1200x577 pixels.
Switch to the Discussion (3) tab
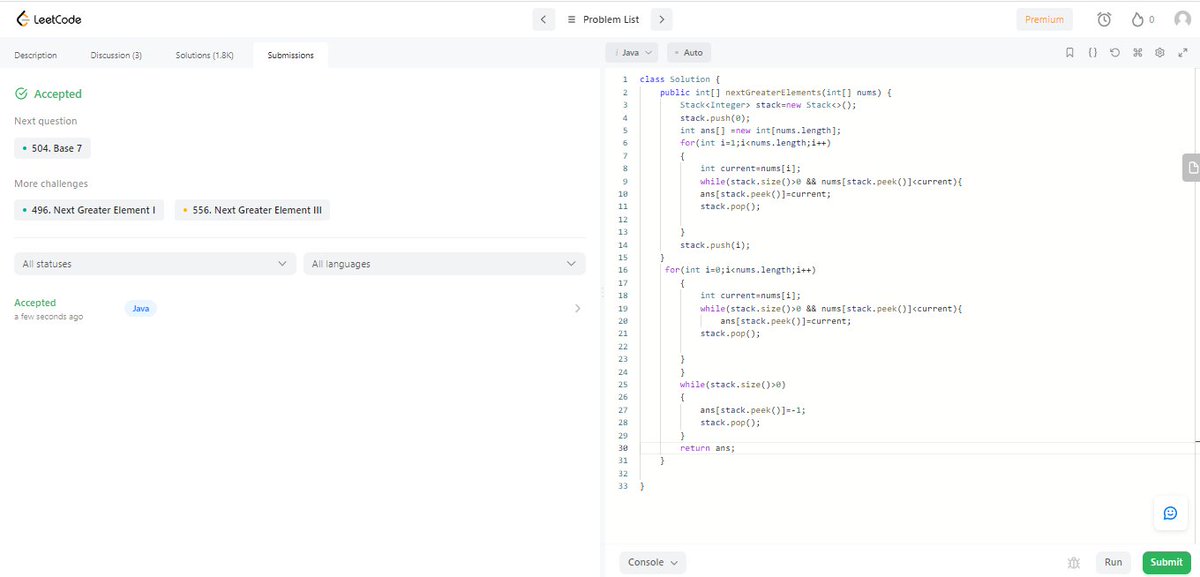coord(116,55)
